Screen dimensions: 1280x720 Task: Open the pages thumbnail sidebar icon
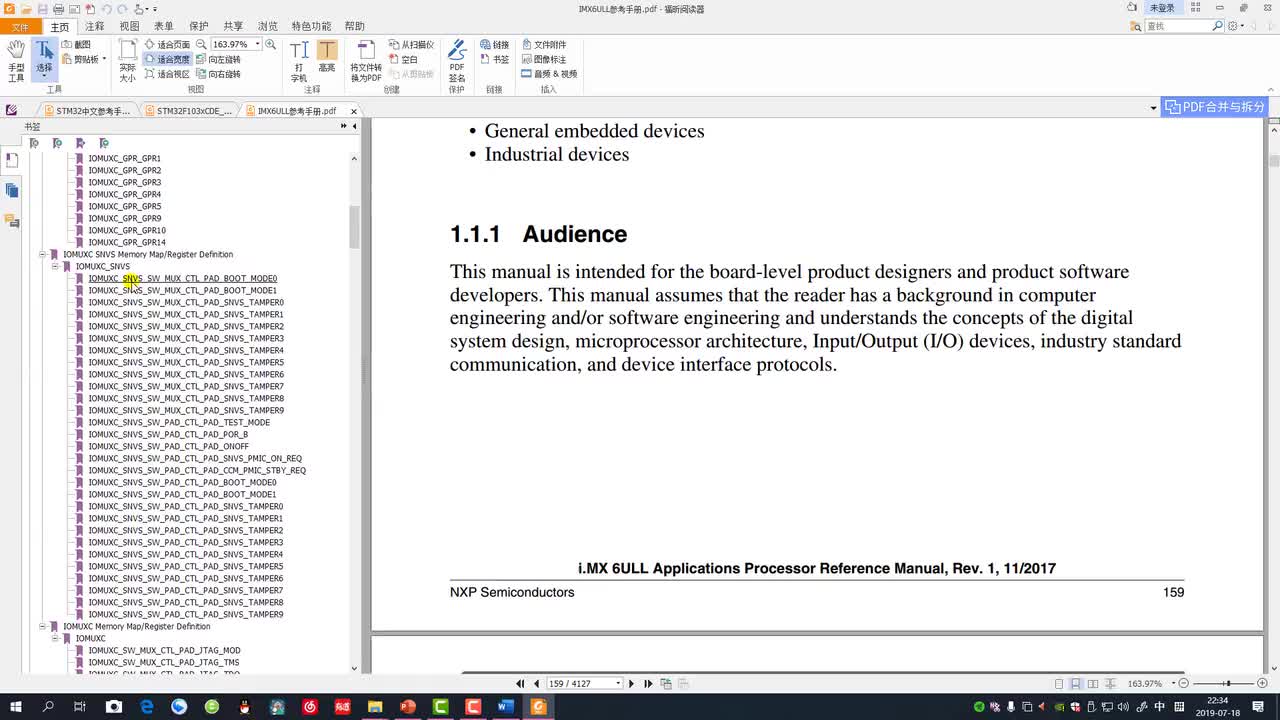coord(12,190)
